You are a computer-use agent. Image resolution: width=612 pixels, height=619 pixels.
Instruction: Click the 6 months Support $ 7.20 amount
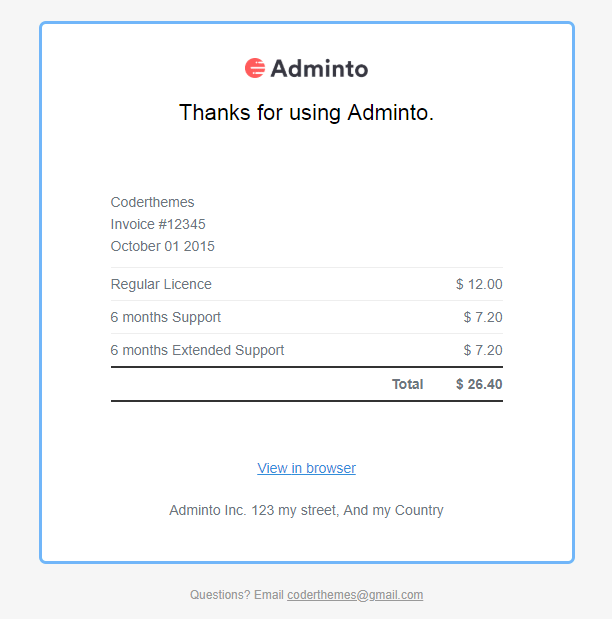point(483,317)
